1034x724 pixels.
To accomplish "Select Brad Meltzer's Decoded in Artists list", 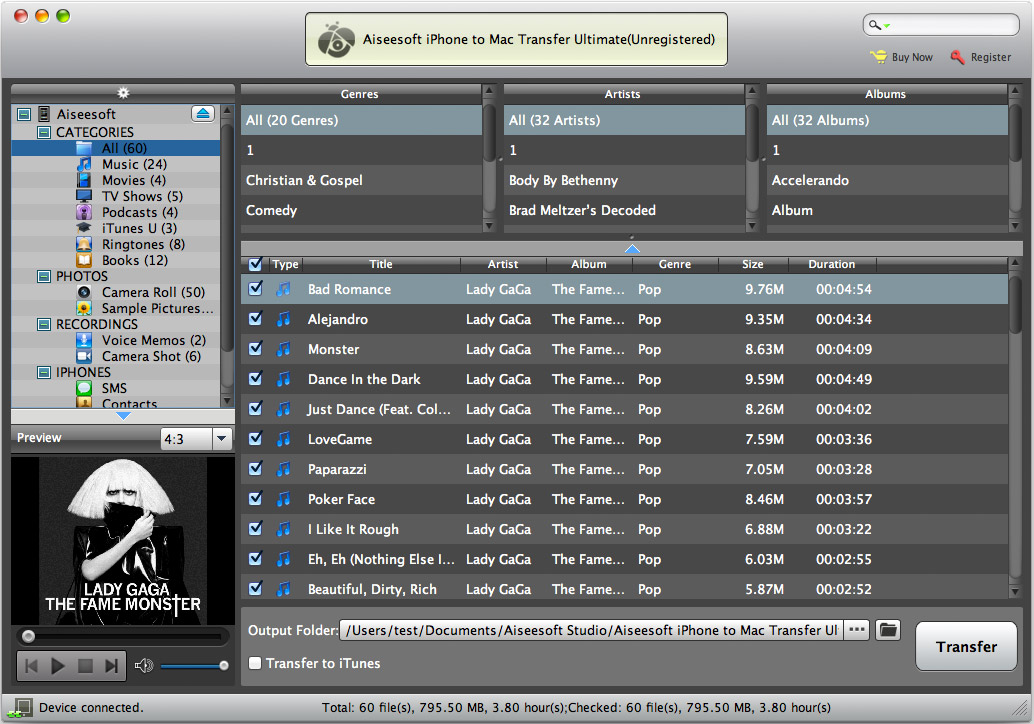I will pos(582,210).
